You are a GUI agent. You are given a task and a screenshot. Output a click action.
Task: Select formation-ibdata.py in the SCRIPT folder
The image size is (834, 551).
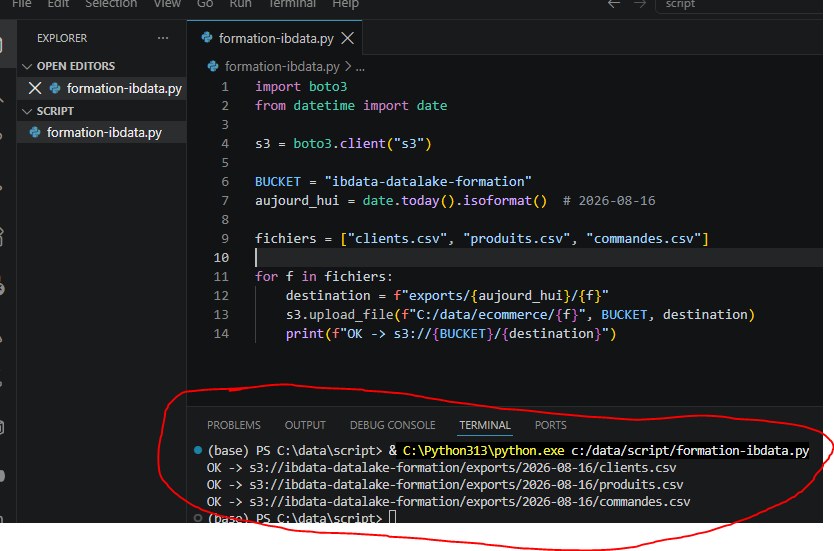(x=104, y=132)
